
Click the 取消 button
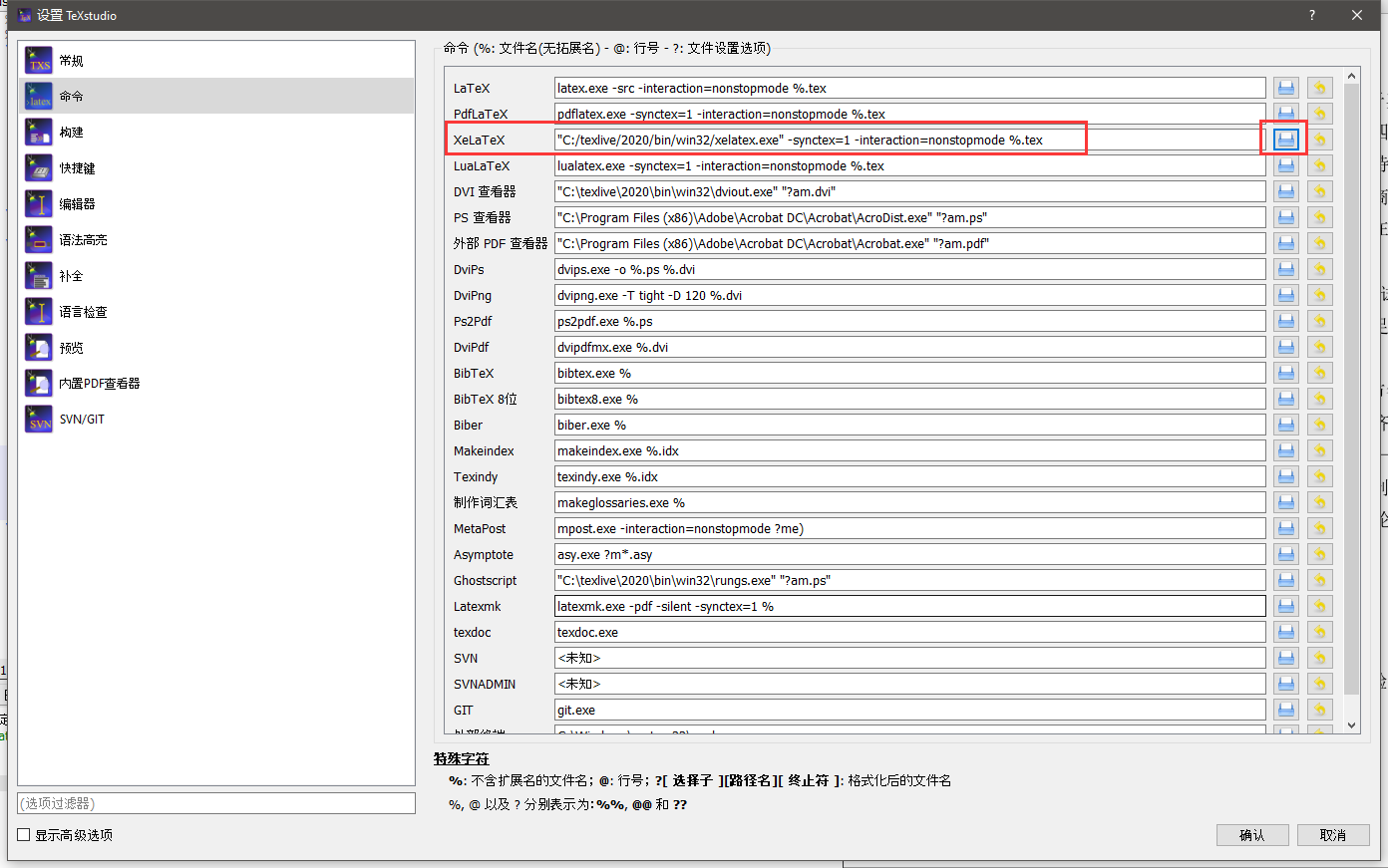tap(1333, 835)
